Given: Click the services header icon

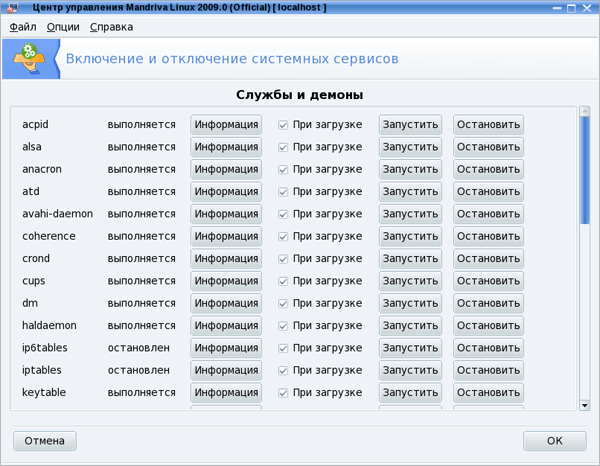Looking at the screenshot, I should pyautogui.click(x=29, y=59).
